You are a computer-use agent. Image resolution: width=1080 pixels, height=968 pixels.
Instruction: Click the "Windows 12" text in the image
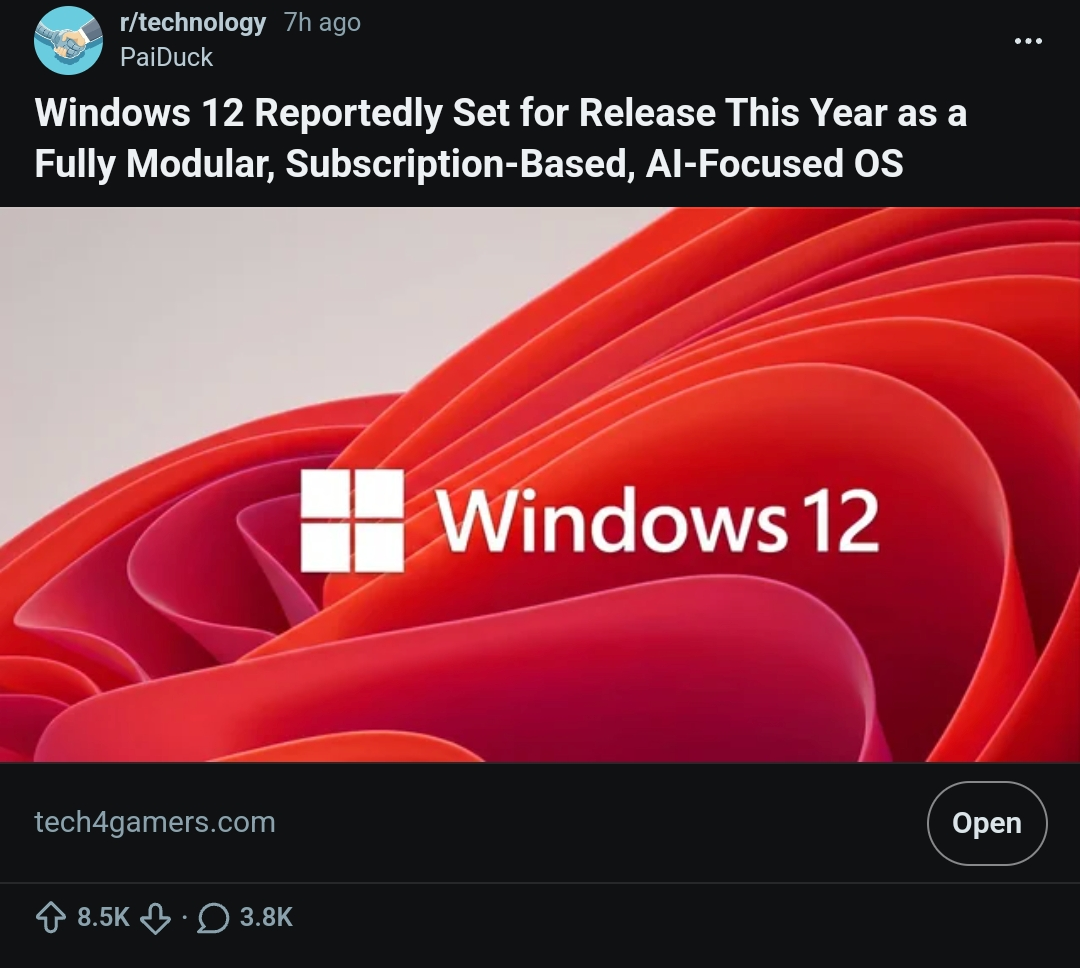(657, 522)
